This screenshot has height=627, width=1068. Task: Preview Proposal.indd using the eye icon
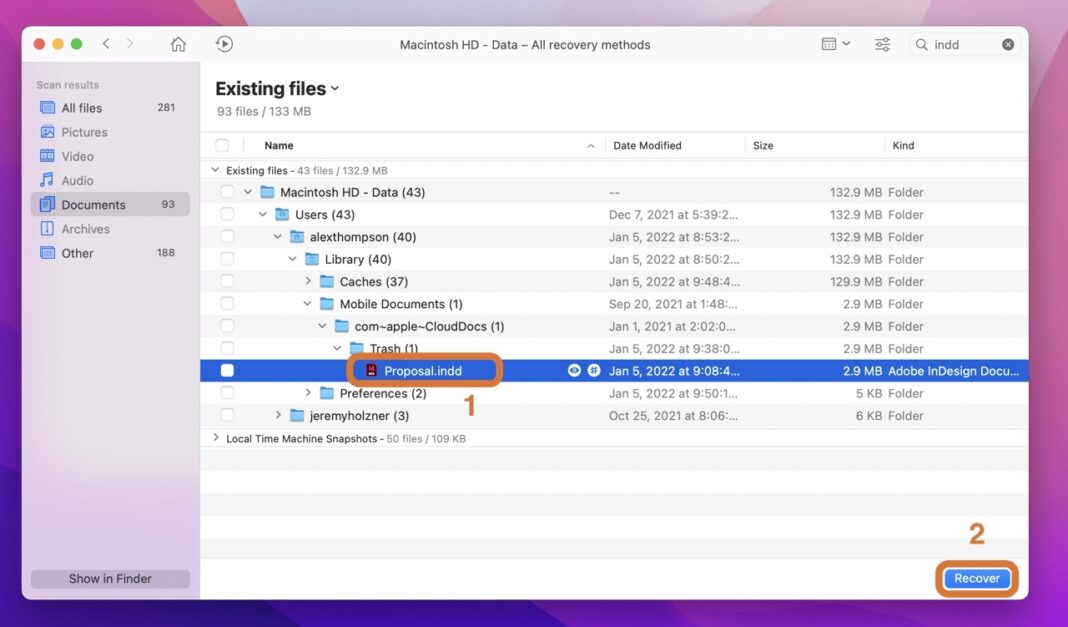[x=573, y=370]
